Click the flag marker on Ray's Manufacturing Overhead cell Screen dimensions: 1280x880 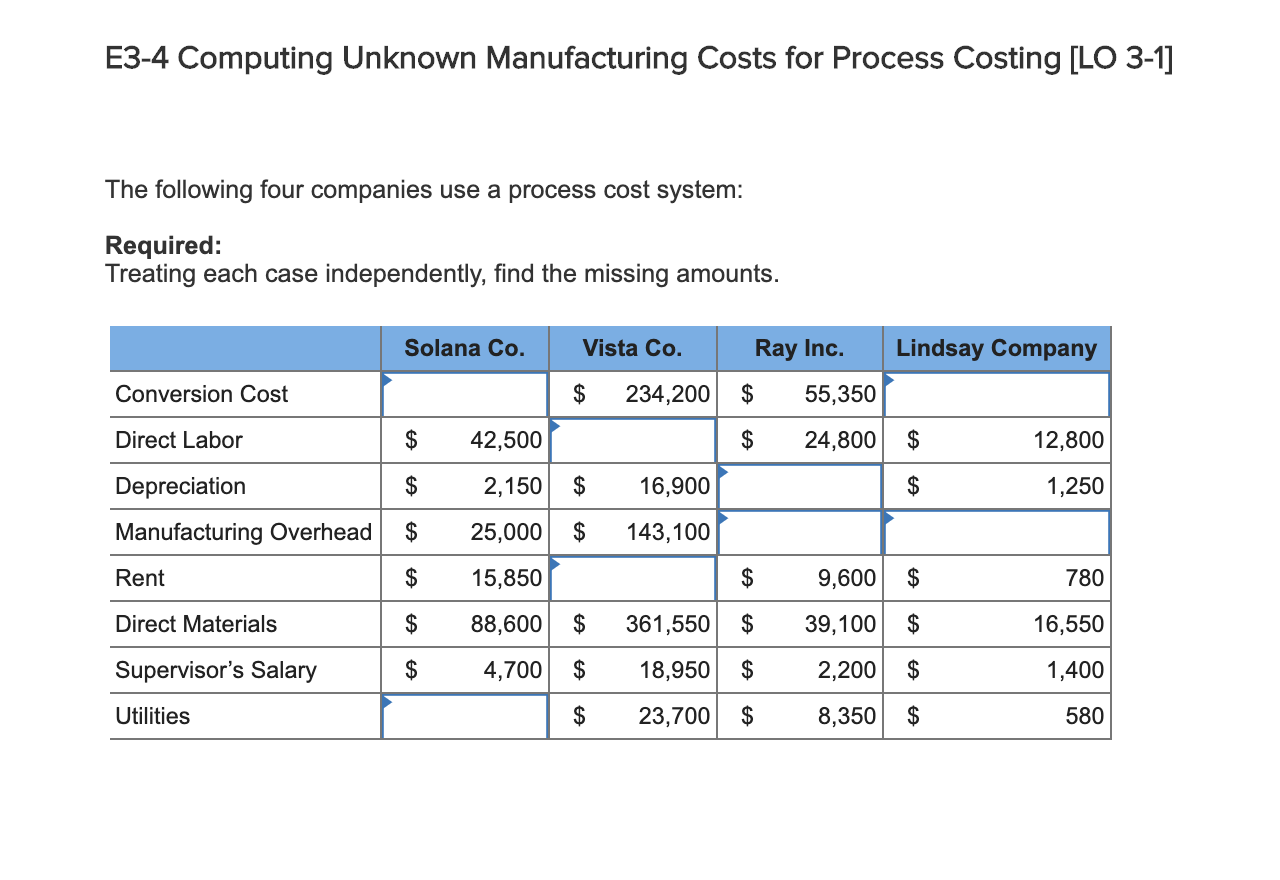pyautogui.click(x=720, y=517)
